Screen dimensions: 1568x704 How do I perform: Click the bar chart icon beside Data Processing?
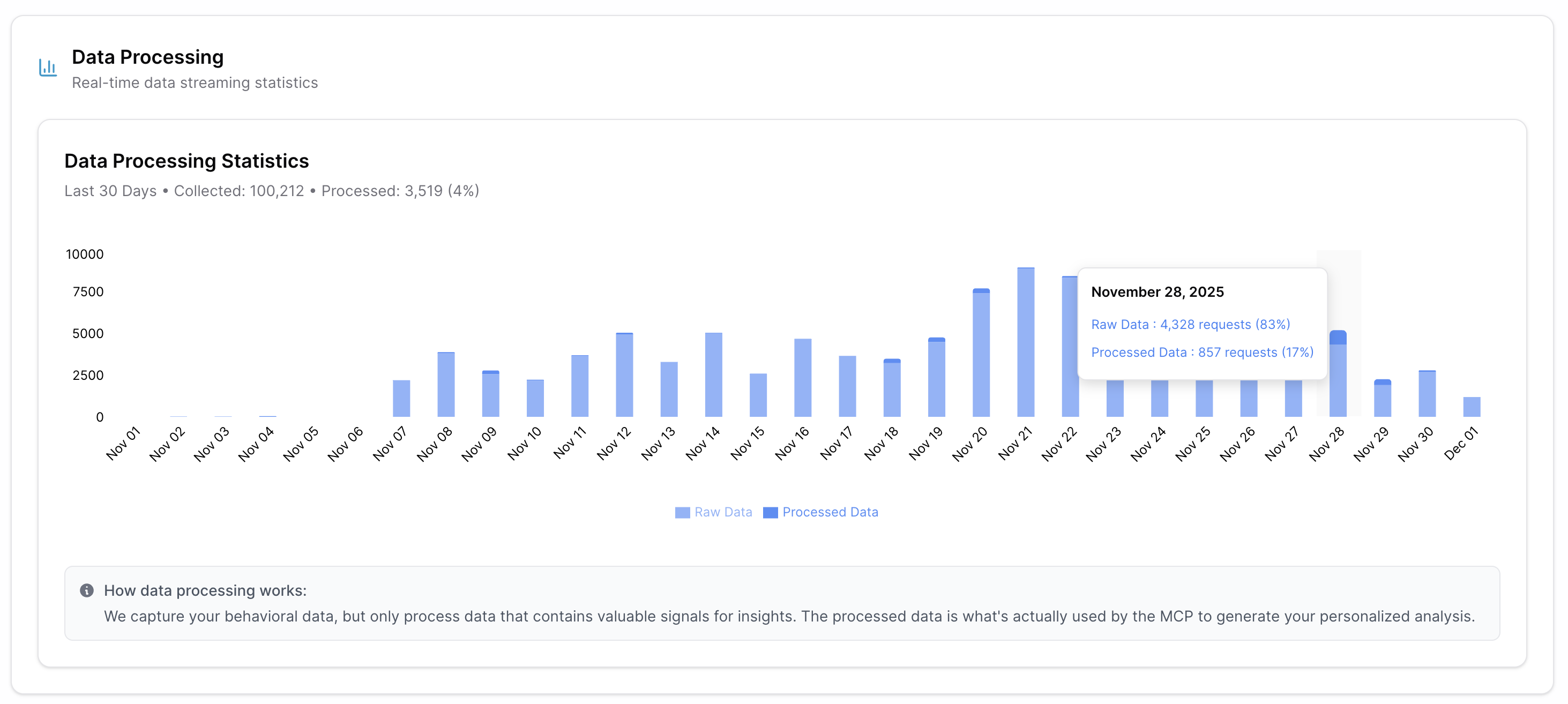point(48,68)
